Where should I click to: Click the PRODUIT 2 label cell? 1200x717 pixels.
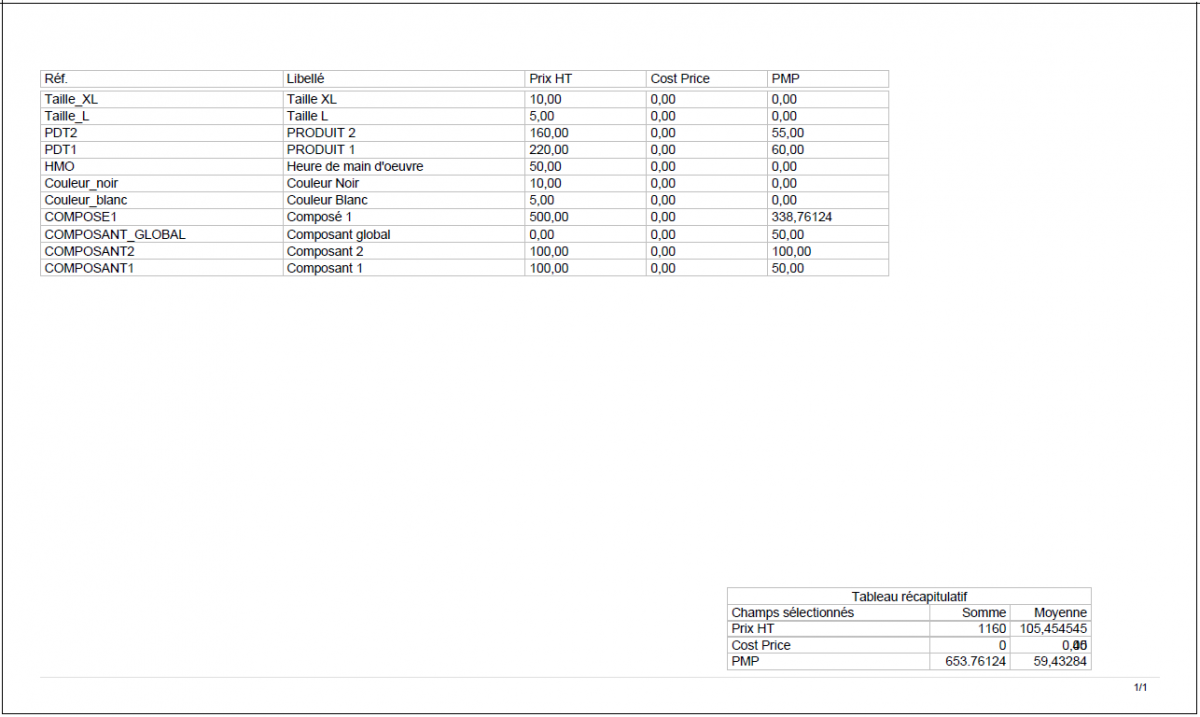[x=321, y=133]
